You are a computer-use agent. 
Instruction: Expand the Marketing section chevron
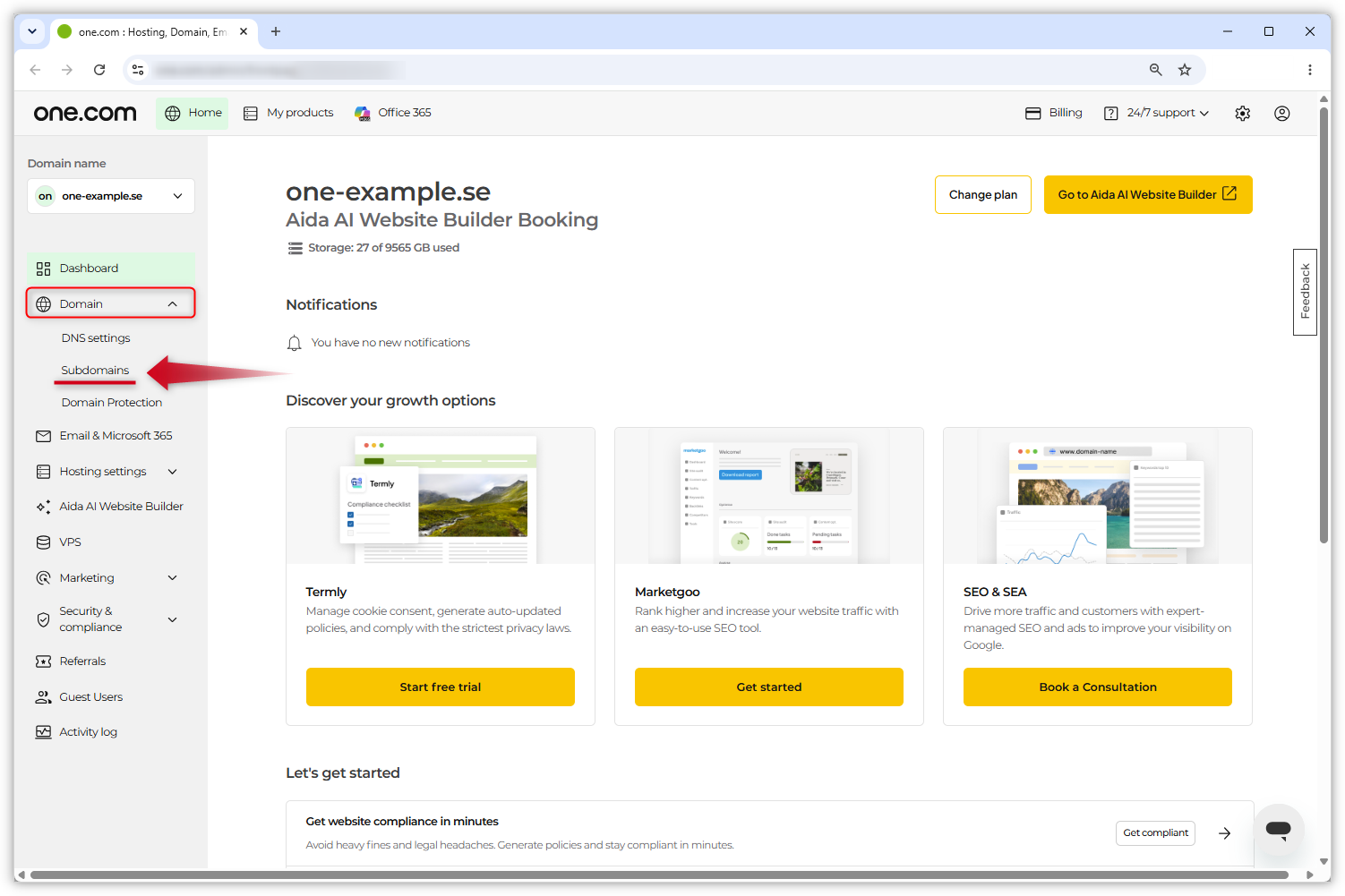click(x=173, y=578)
